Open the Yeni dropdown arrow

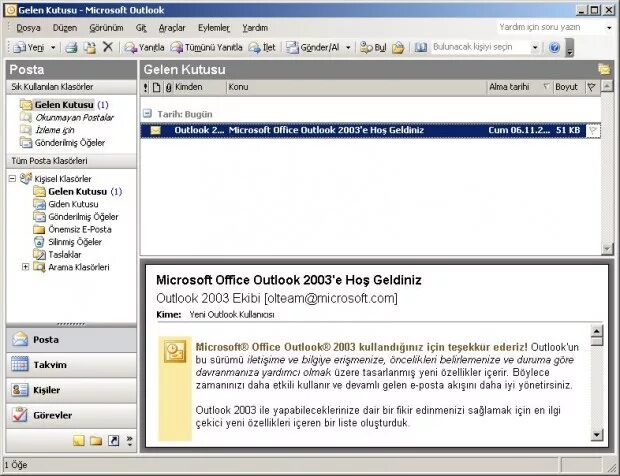click(53, 47)
